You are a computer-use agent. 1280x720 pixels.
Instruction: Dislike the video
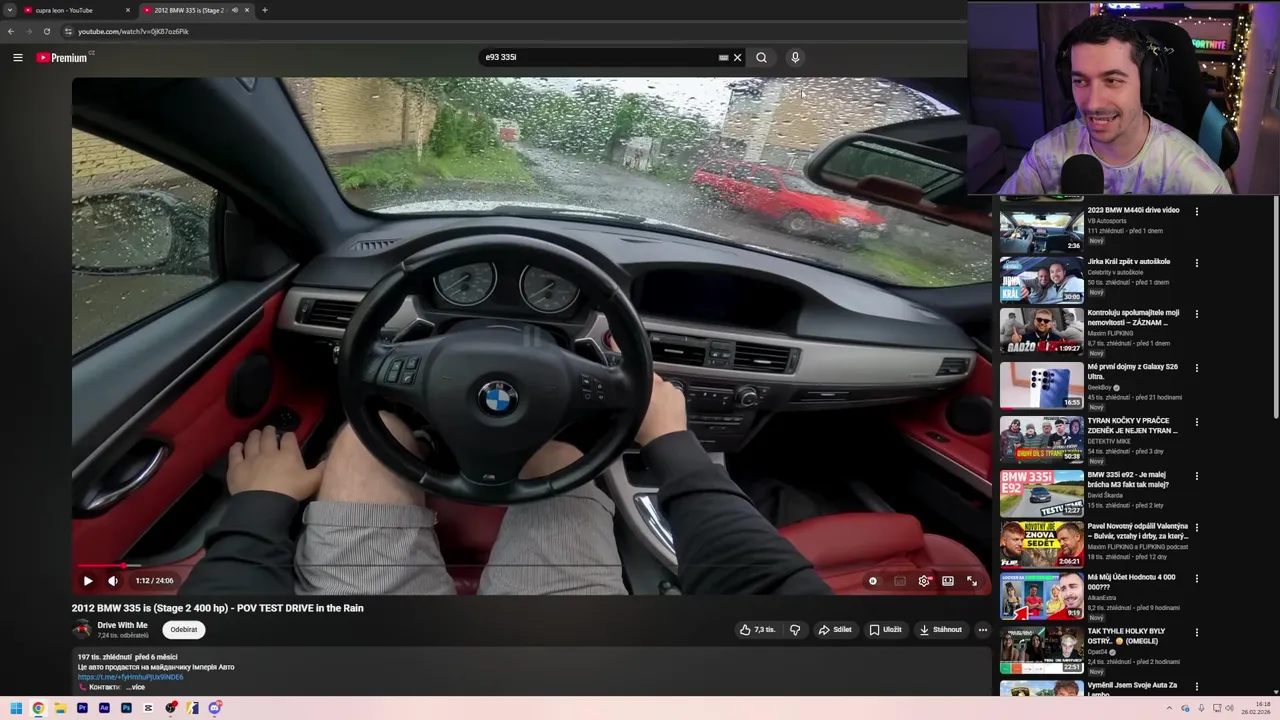pyautogui.click(x=795, y=630)
